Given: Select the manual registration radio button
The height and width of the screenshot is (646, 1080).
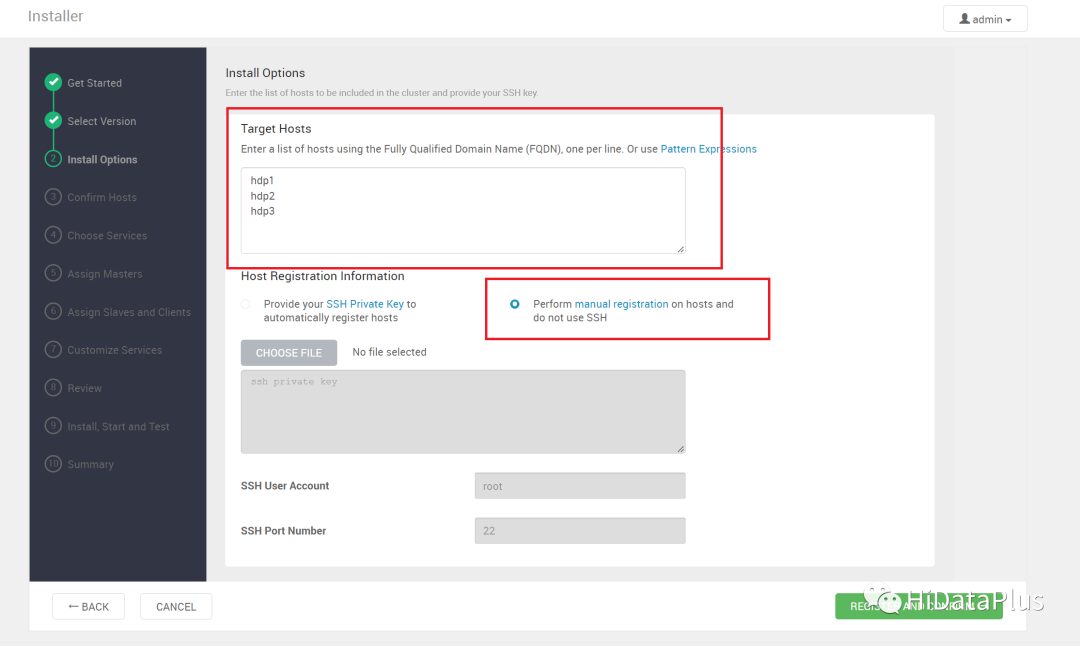Looking at the screenshot, I should coord(515,304).
